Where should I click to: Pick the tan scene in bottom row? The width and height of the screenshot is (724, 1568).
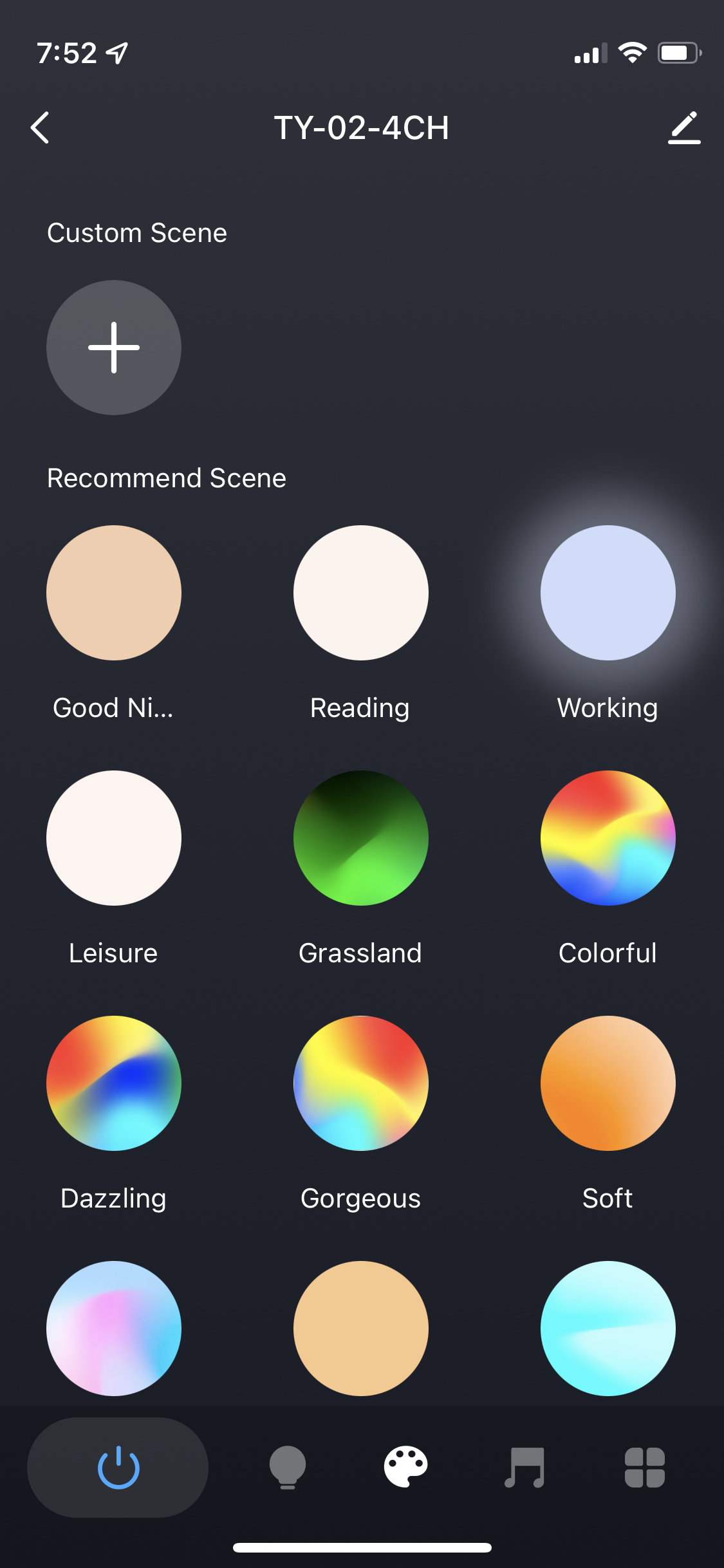361,1329
